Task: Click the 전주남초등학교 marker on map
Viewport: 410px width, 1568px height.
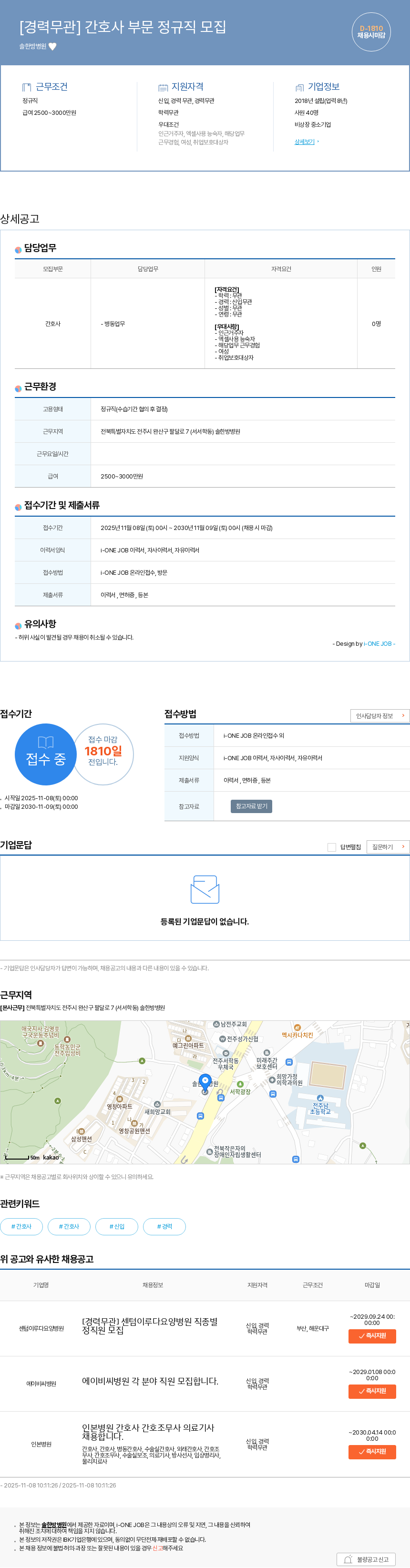Action: tap(320, 1098)
